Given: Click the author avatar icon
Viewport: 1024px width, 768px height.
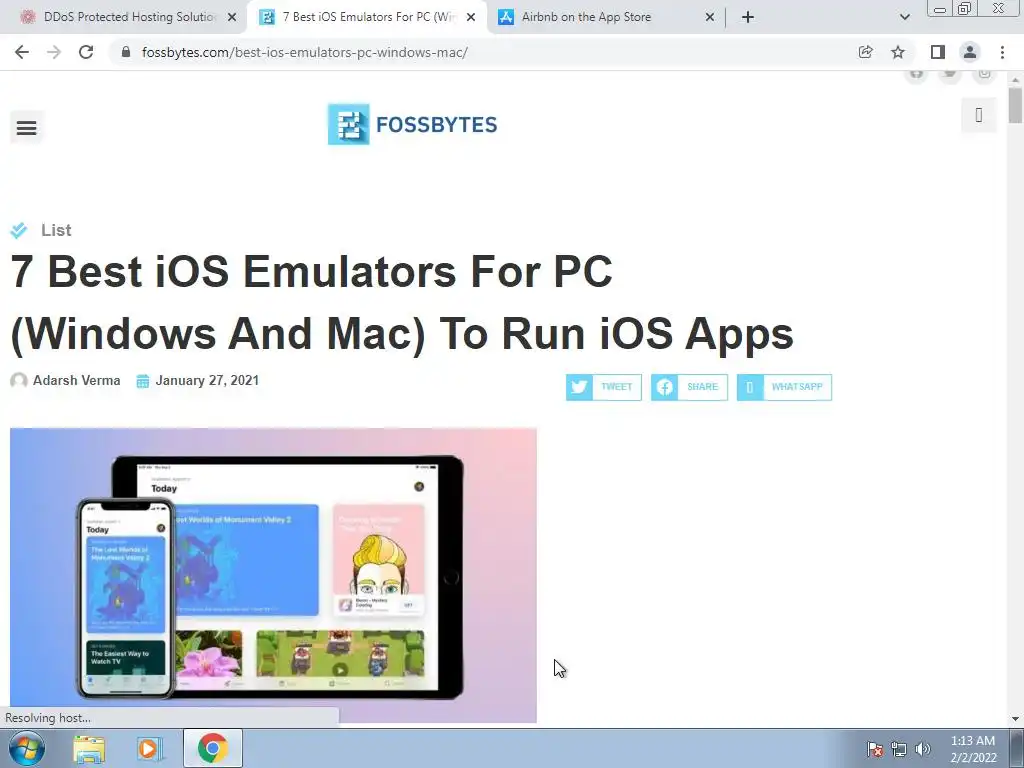Looking at the screenshot, I should pyautogui.click(x=19, y=380).
